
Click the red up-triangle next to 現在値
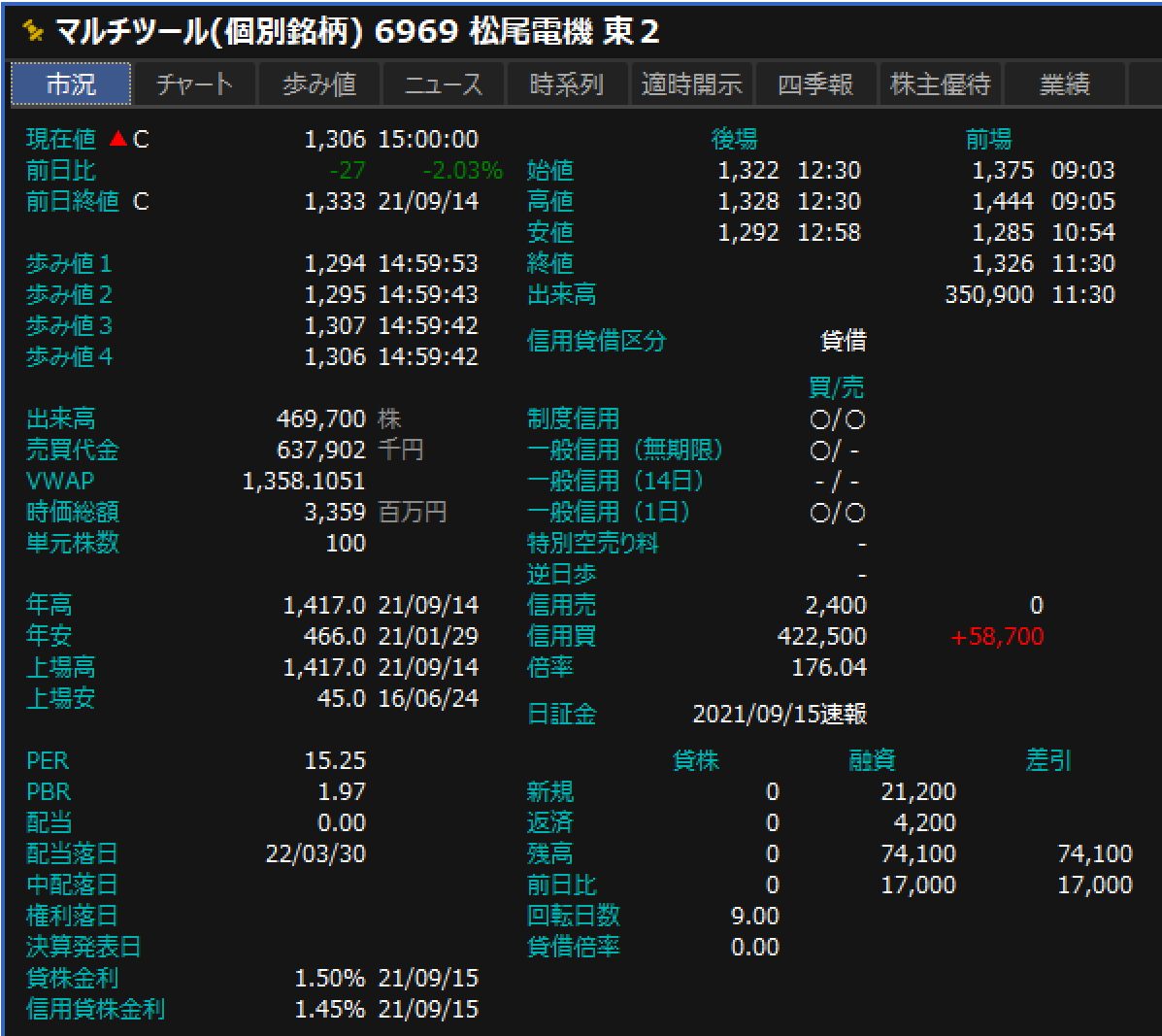click(x=117, y=139)
